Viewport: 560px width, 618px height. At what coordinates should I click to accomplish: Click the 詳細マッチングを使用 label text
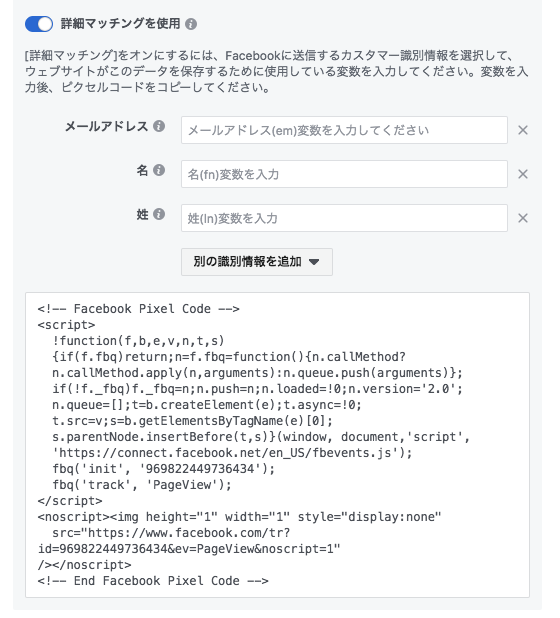(x=120, y=24)
